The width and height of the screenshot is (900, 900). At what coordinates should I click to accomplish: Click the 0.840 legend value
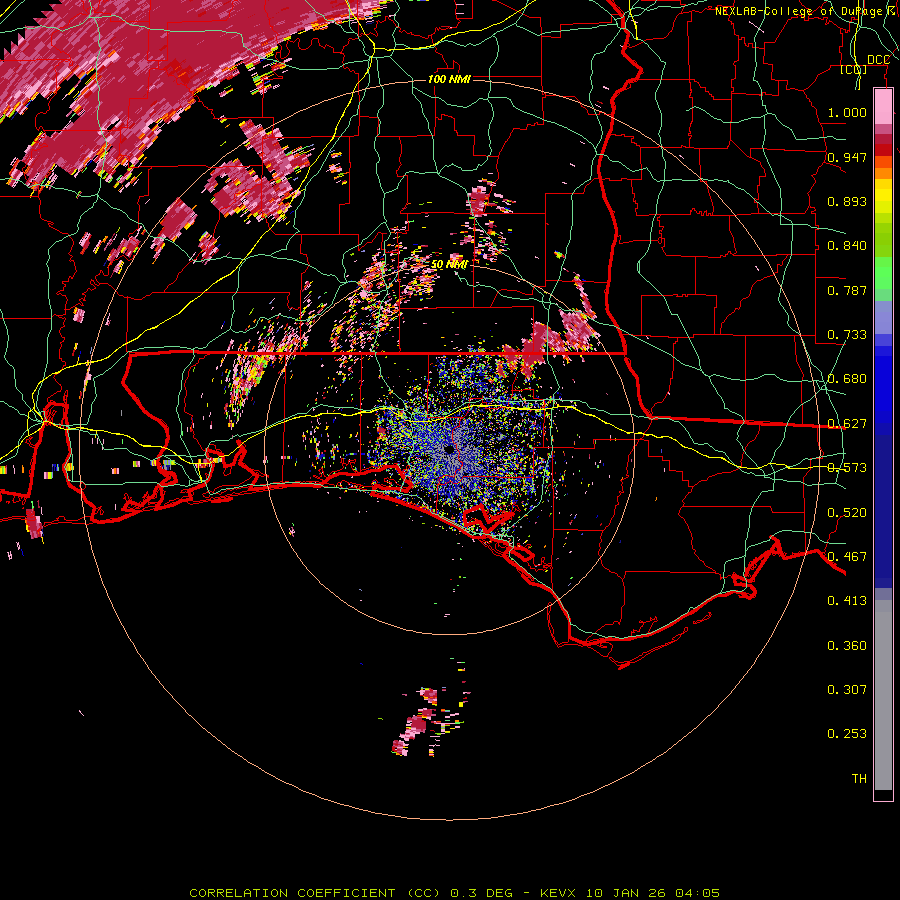coord(847,246)
